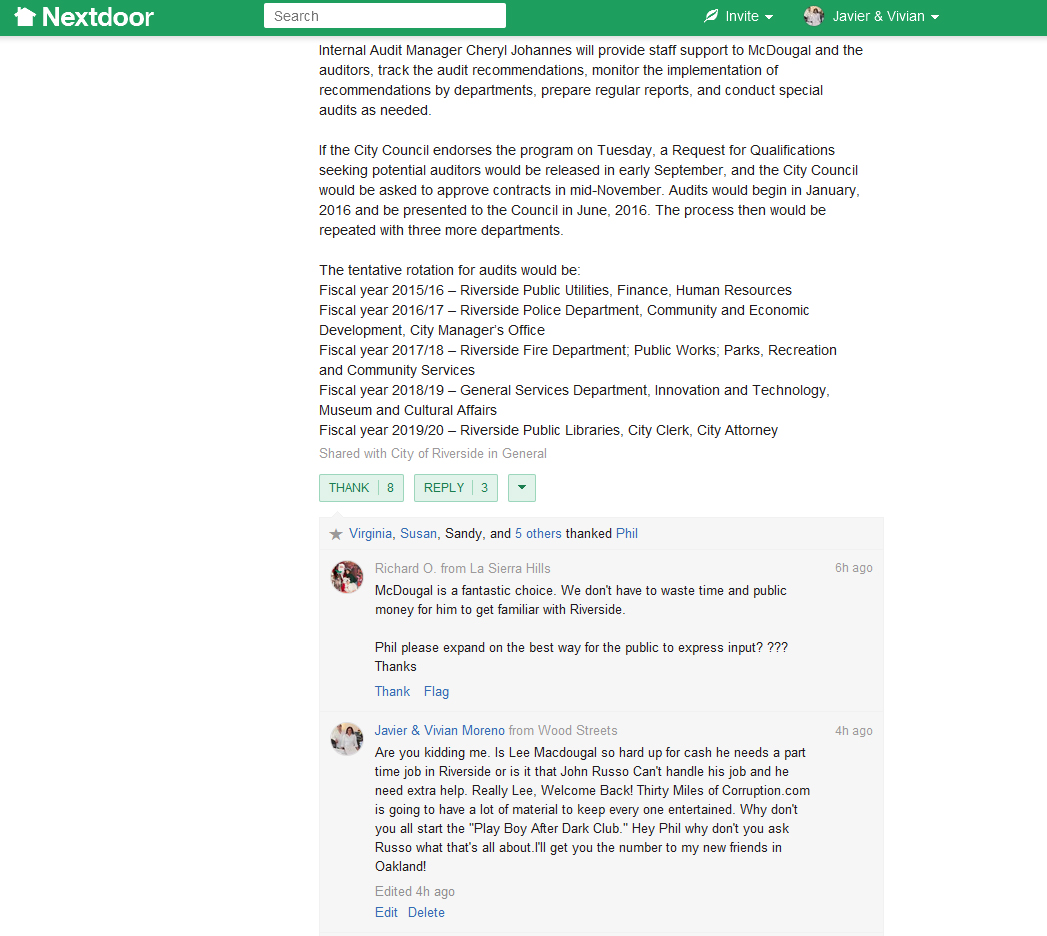The width and height of the screenshot is (1047, 936).
Task: Open Susan's profile link
Action: pos(418,534)
